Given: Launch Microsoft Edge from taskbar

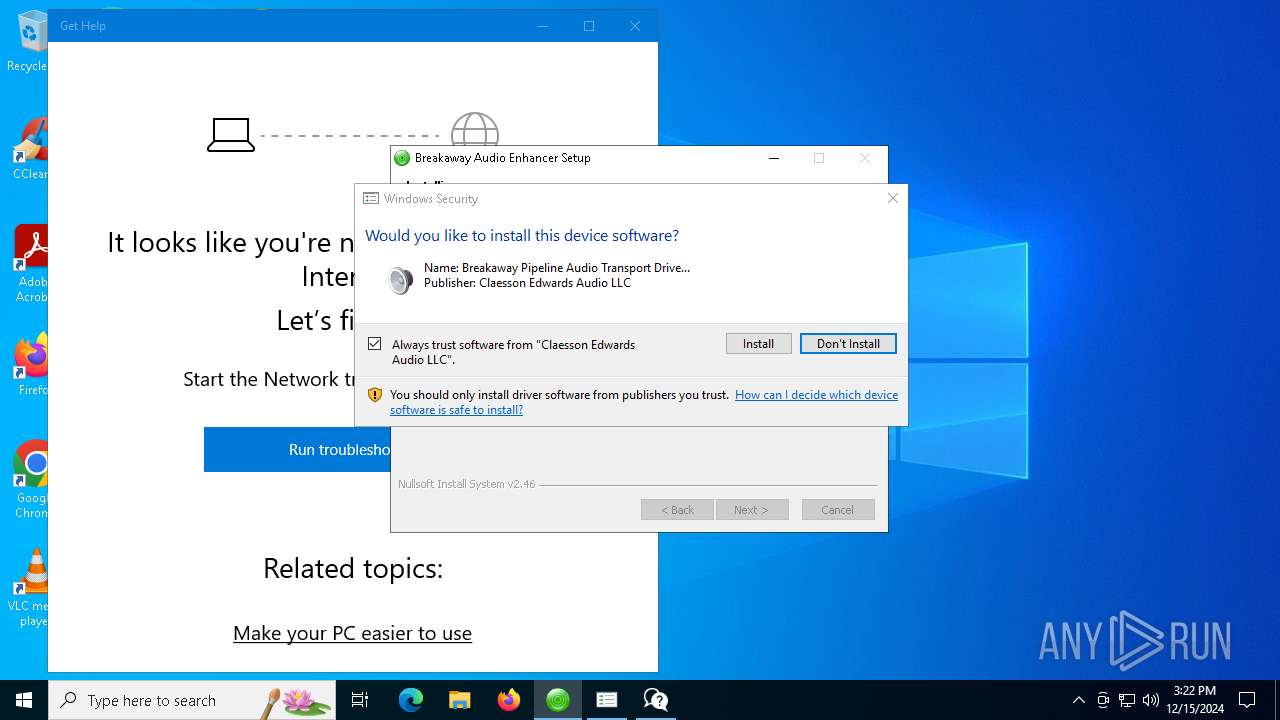Looking at the screenshot, I should tap(411, 700).
